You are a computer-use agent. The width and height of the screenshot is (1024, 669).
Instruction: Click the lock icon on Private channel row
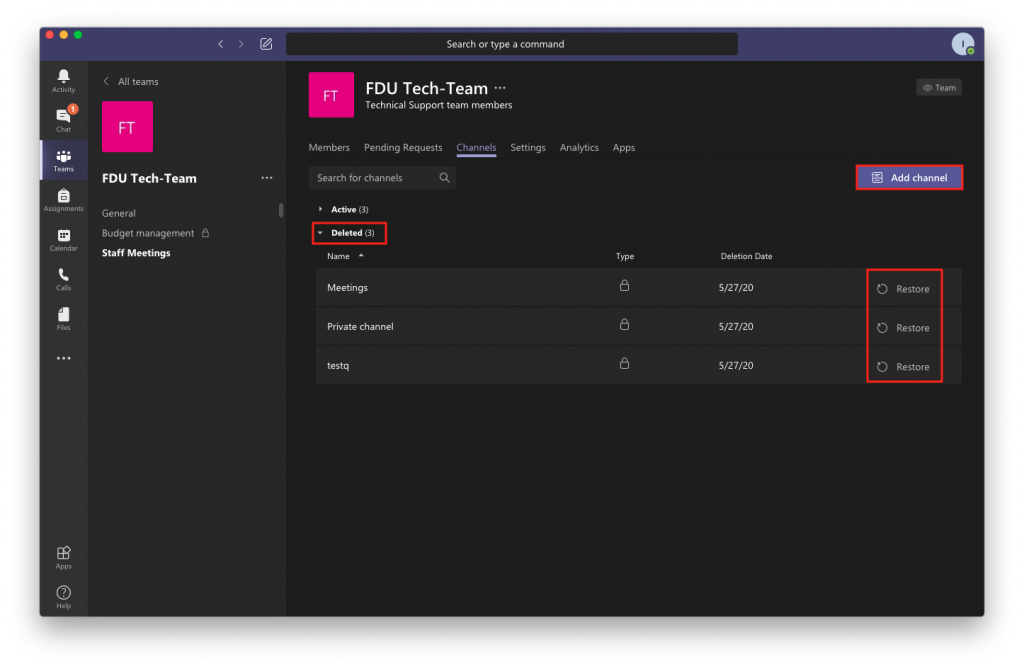coord(624,325)
